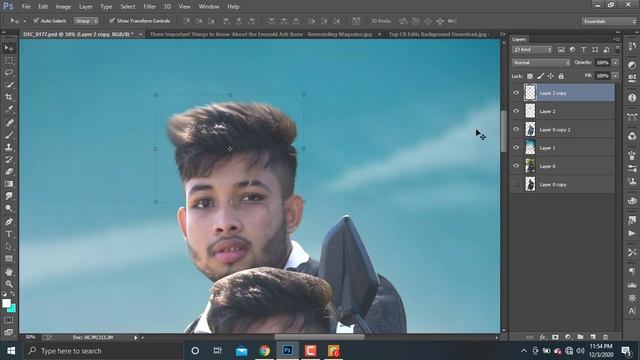Select the Brush tool

click(9, 135)
